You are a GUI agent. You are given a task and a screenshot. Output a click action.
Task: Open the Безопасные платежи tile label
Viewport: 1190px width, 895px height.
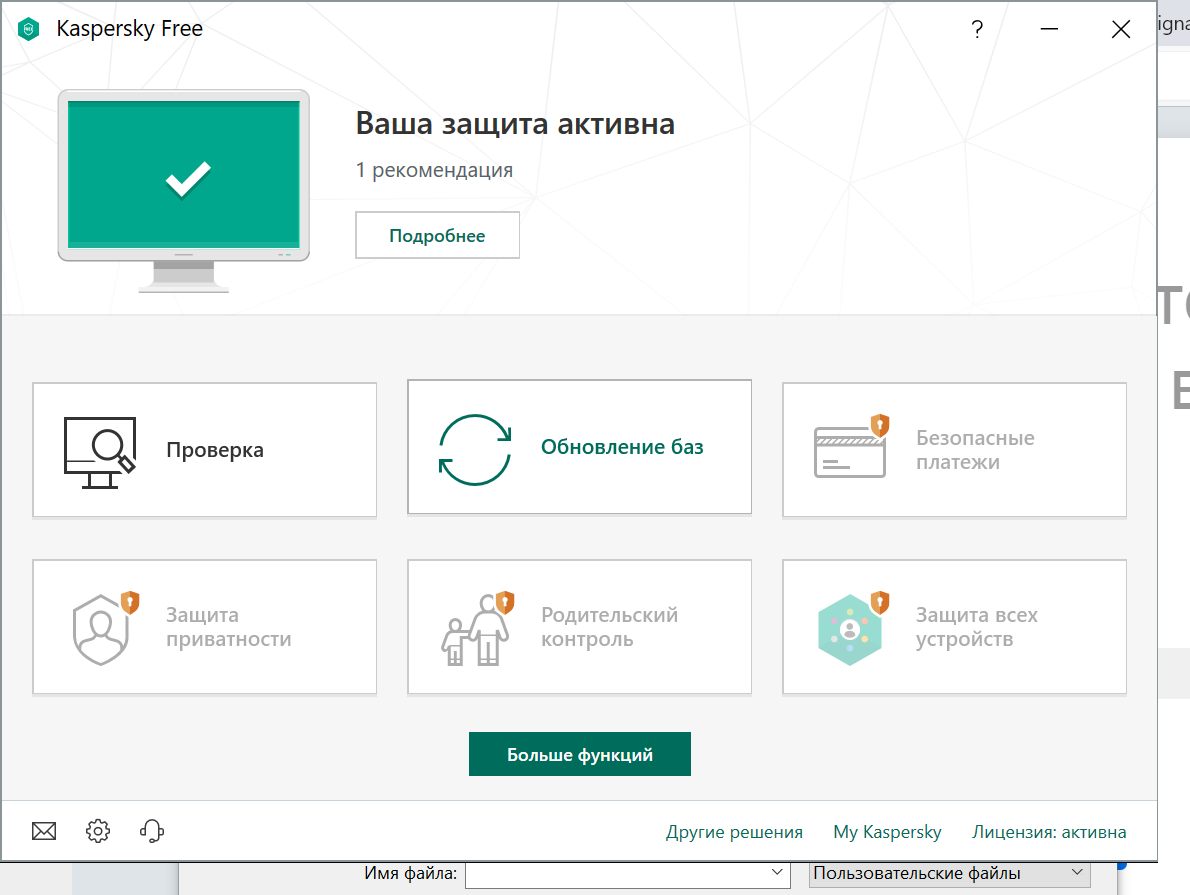point(975,450)
